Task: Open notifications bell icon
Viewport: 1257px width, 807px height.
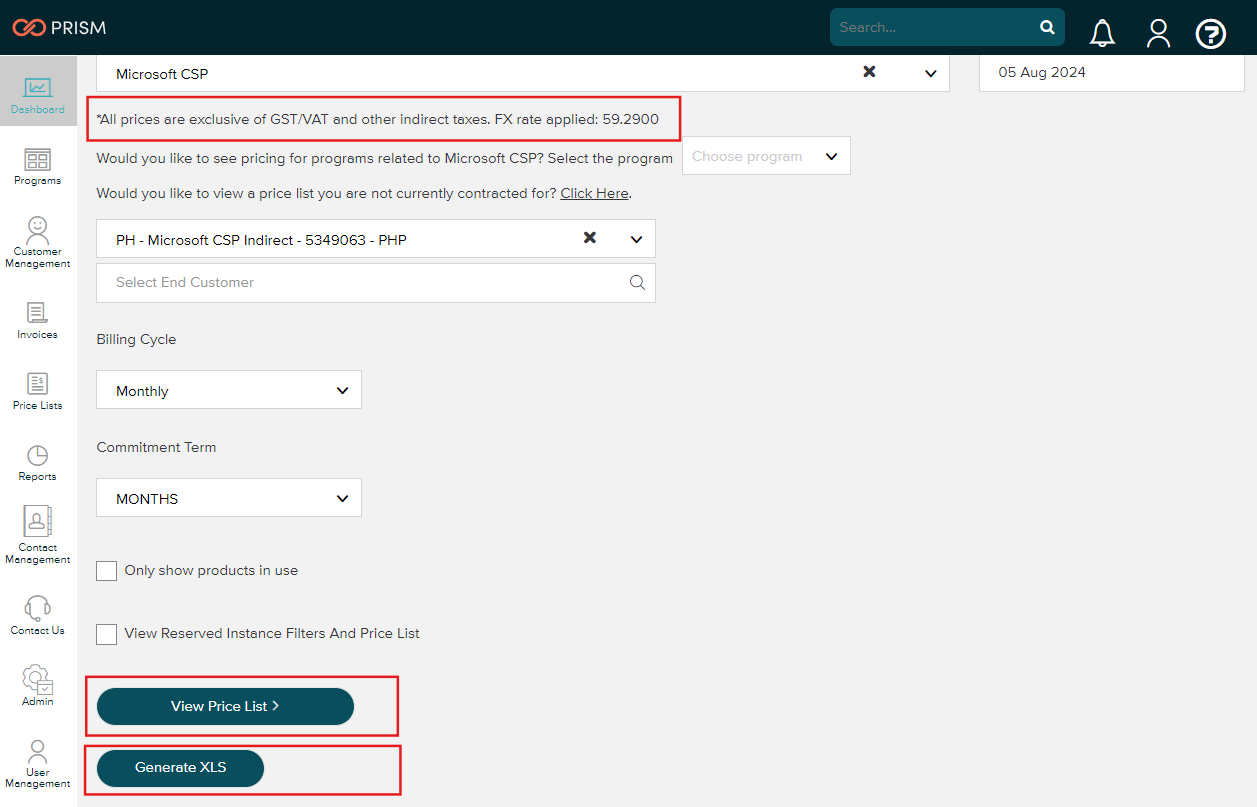Action: (1102, 33)
